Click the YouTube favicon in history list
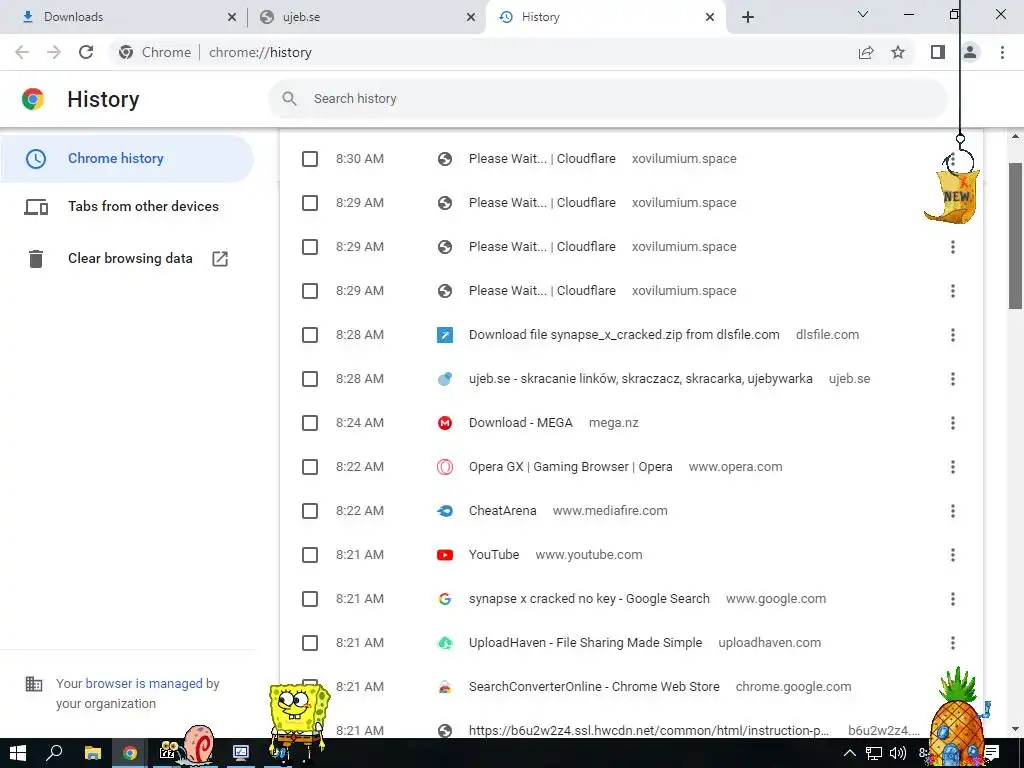This screenshot has width=1024, height=768. click(x=445, y=555)
